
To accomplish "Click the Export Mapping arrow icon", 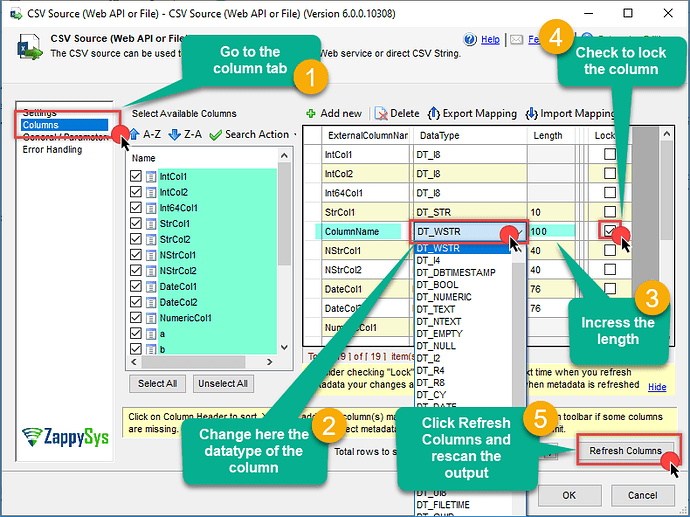I will pos(433,114).
